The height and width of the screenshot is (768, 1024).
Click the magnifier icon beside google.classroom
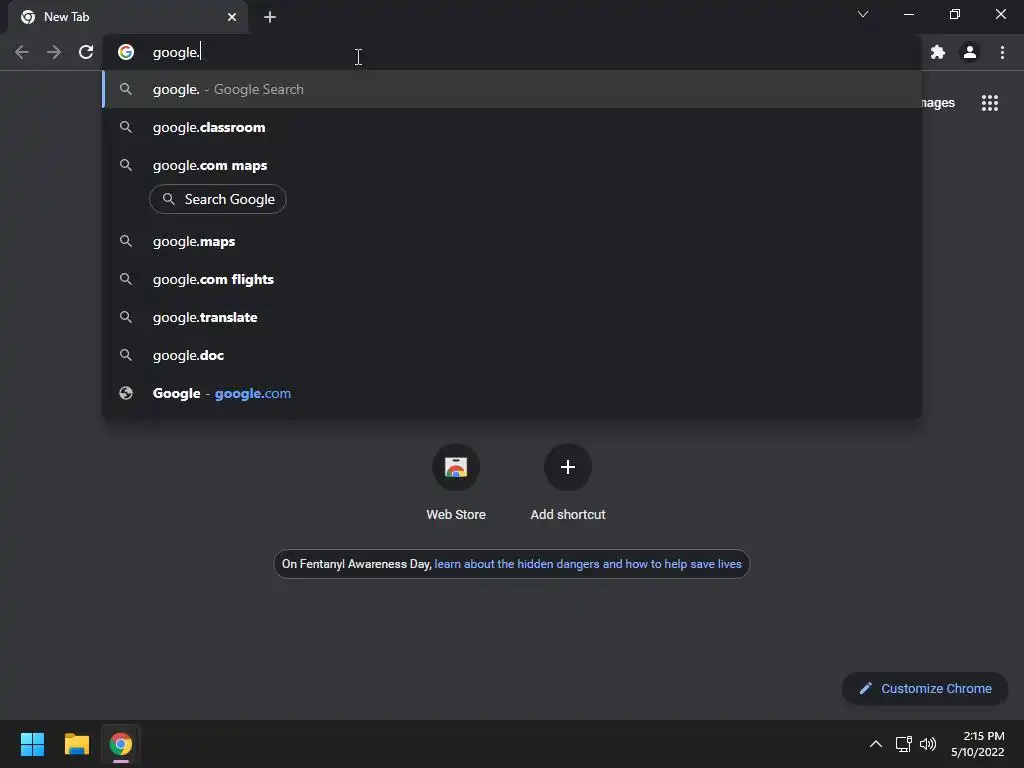(126, 127)
